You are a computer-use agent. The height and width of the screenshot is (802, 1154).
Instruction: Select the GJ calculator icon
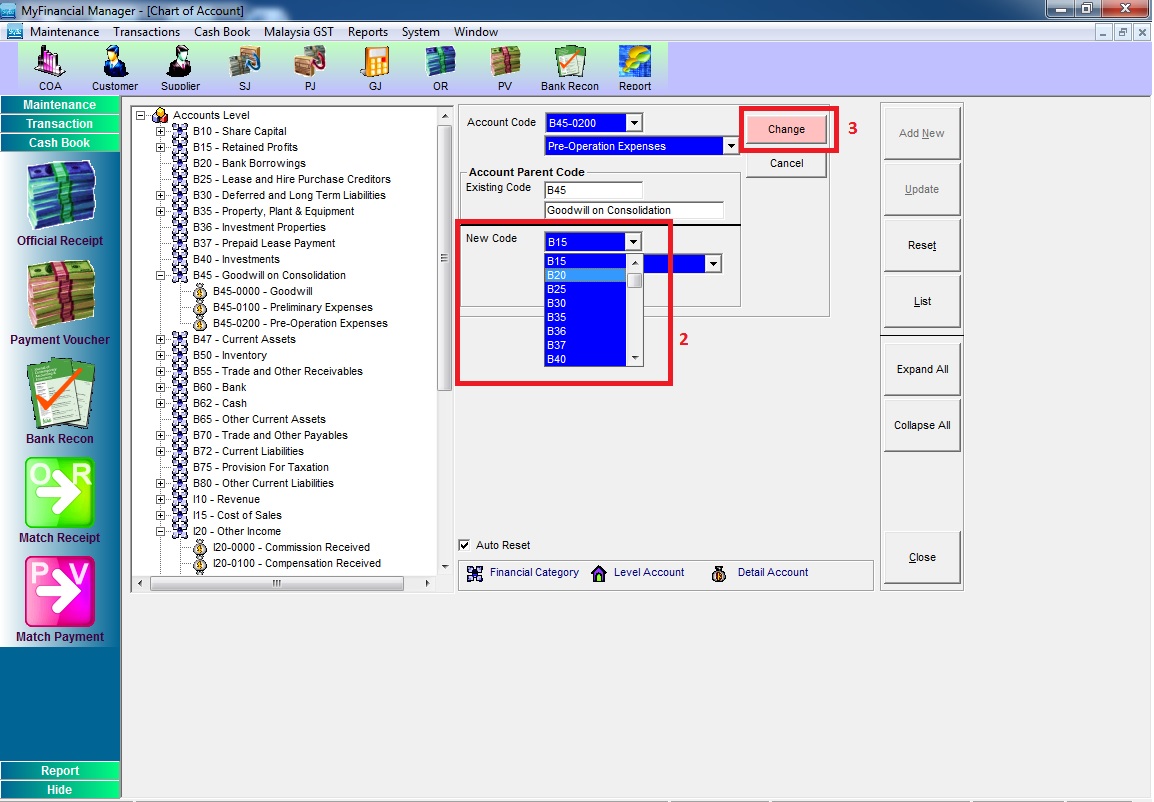click(375, 64)
